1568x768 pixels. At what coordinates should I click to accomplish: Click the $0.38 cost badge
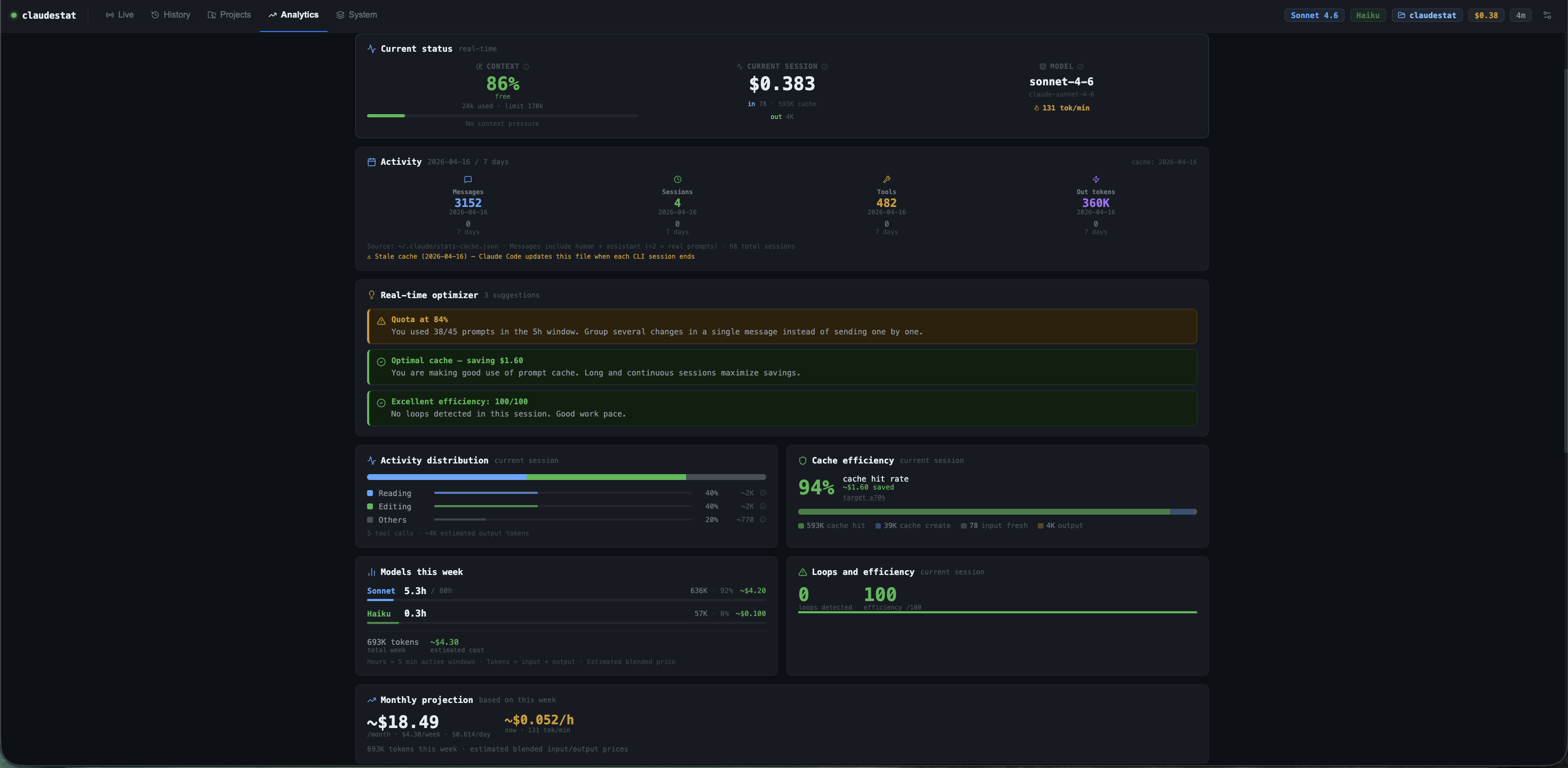(1486, 15)
